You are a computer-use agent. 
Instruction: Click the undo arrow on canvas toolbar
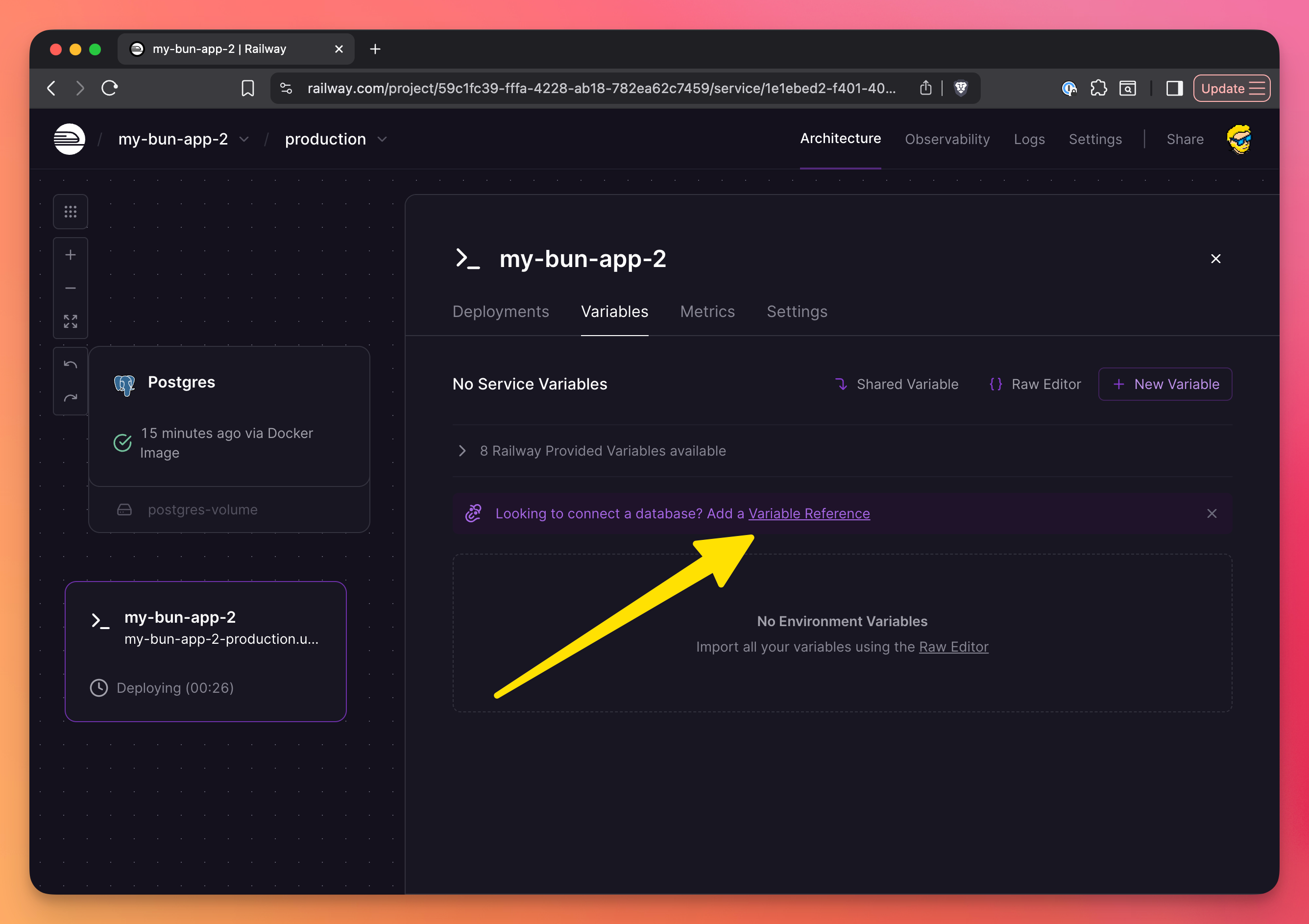[x=70, y=365]
